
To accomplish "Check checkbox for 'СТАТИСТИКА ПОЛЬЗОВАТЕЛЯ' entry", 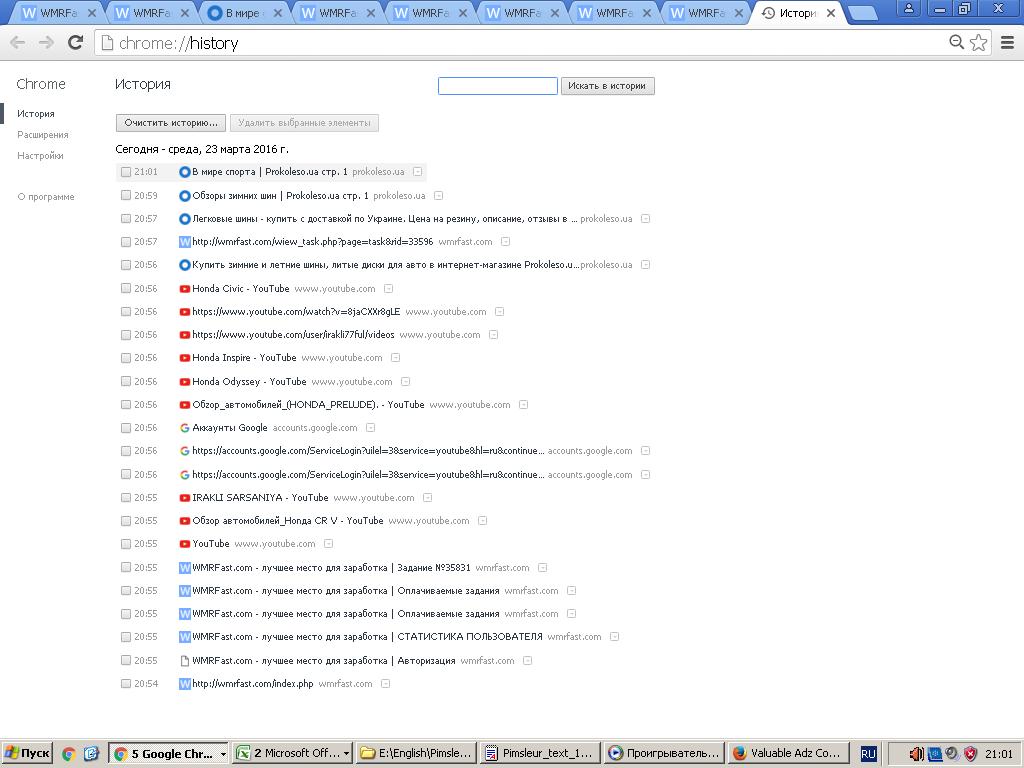I will click(126, 637).
